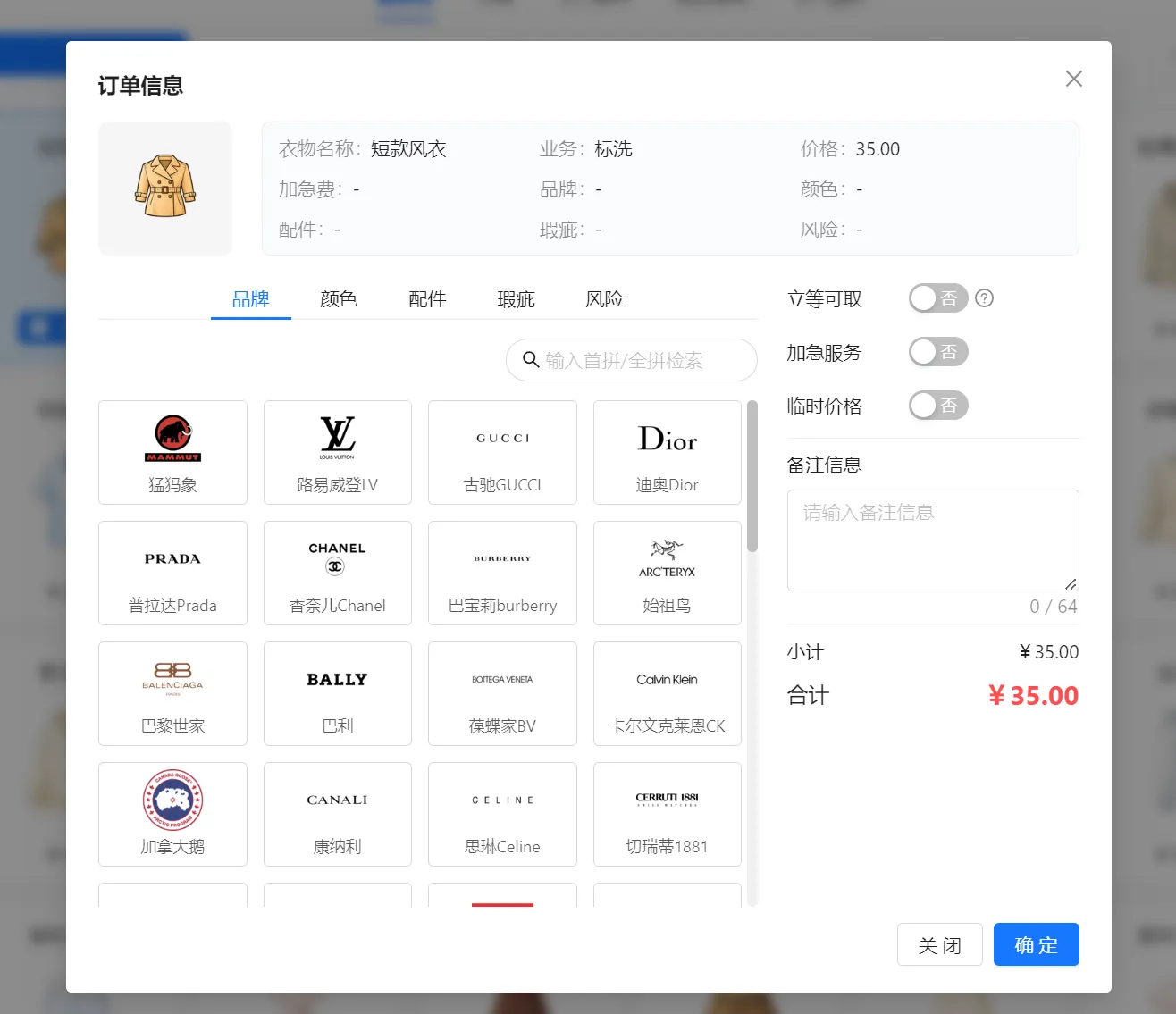Click the 确定 confirm button
This screenshot has width=1176, height=1014.
click(1037, 944)
